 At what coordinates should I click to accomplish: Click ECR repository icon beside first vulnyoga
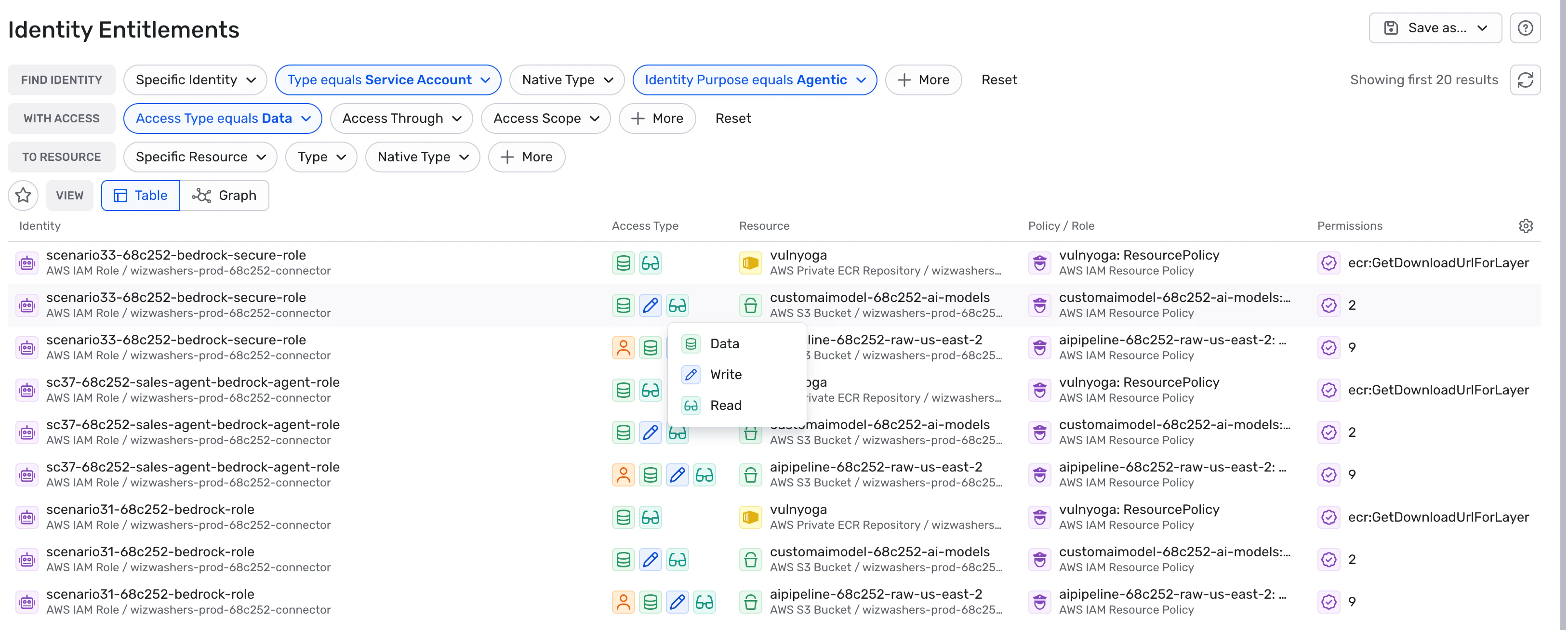click(x=750, y=263)
